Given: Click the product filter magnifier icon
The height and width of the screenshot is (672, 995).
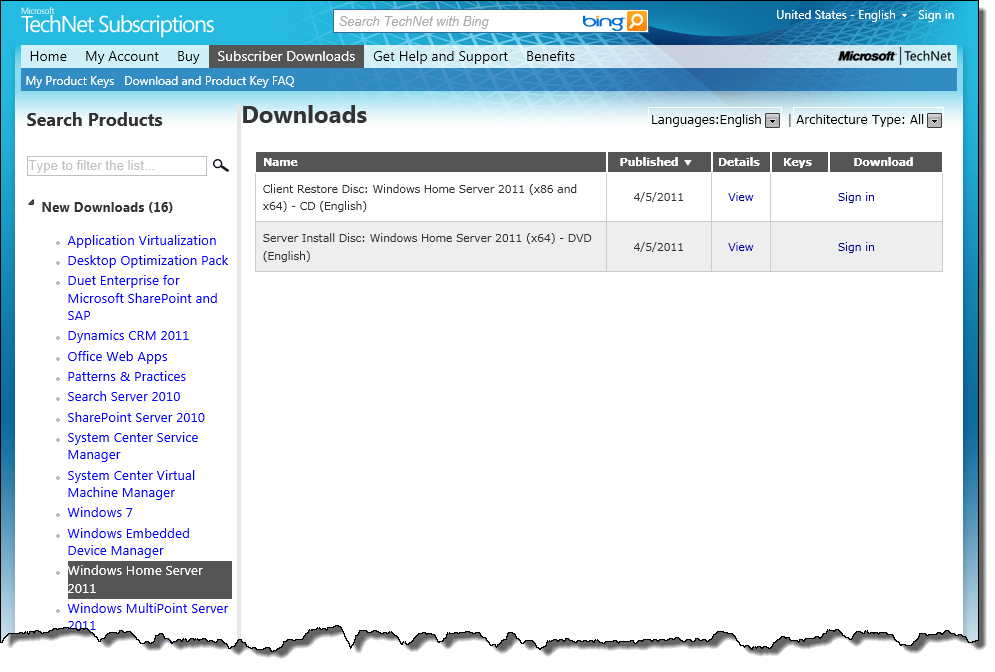Looking at the screenshot, I should 220,166.
